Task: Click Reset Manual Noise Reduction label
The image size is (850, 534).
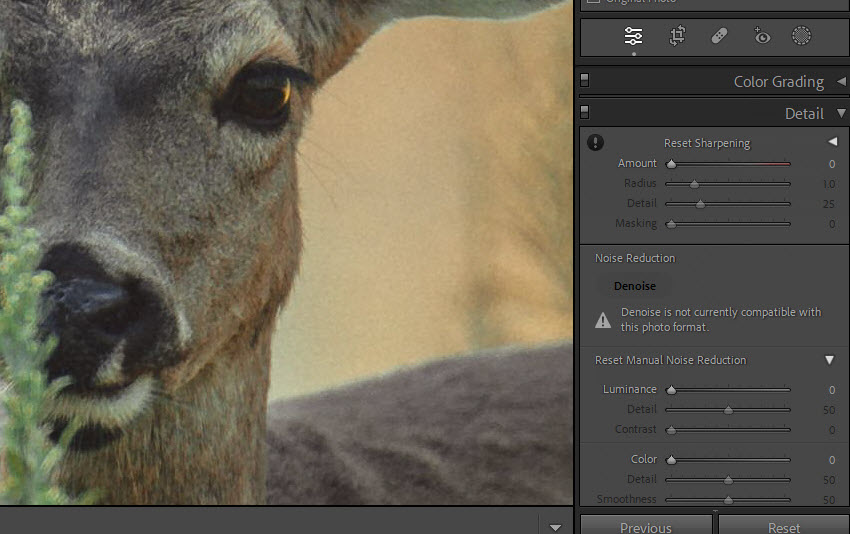Action: tap(671, 360)
